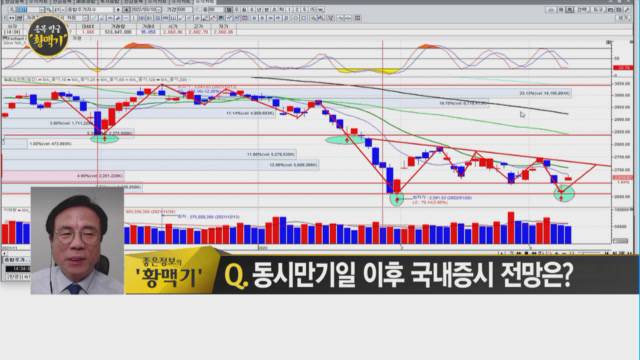Switch chart to the 15 minute interval
The width and height of the screenshot is (640, 360).
coord(312,9)
